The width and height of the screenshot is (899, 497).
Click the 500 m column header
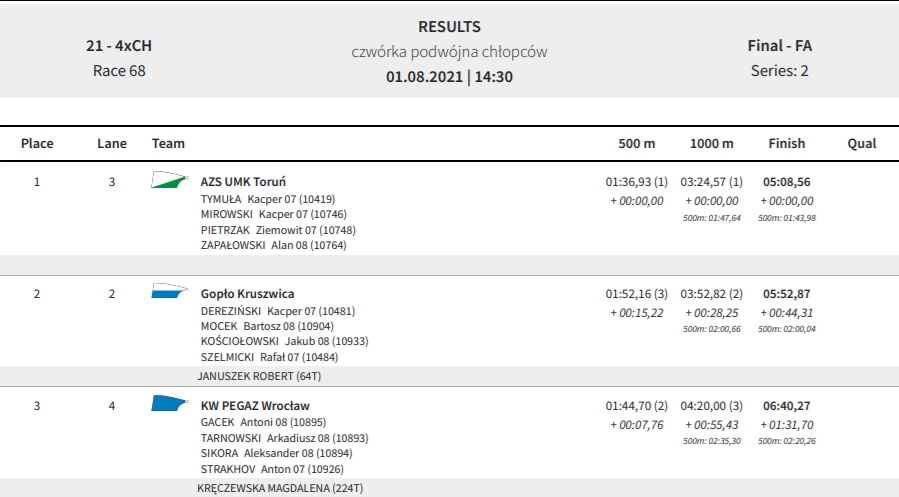pyautogui.click(x=636, y=143)
